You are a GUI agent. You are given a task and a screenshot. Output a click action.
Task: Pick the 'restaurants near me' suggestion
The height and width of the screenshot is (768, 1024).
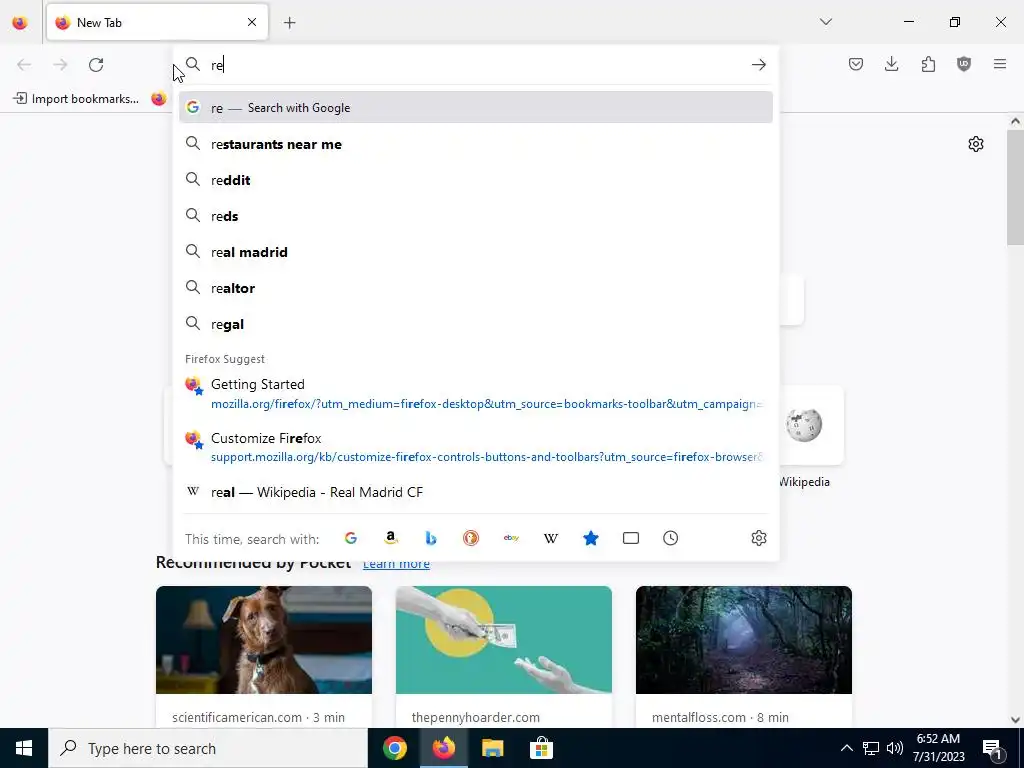click(x=475, y=144)
